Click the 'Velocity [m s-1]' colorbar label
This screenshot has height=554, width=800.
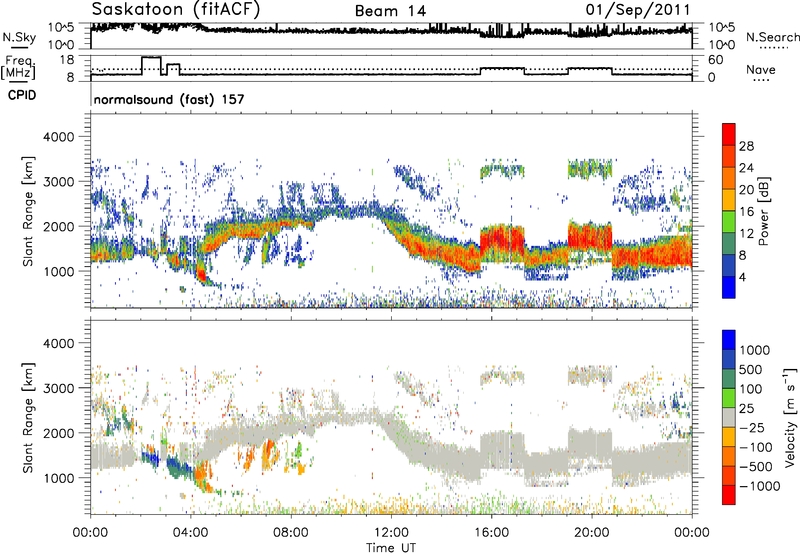coord(790,417)
